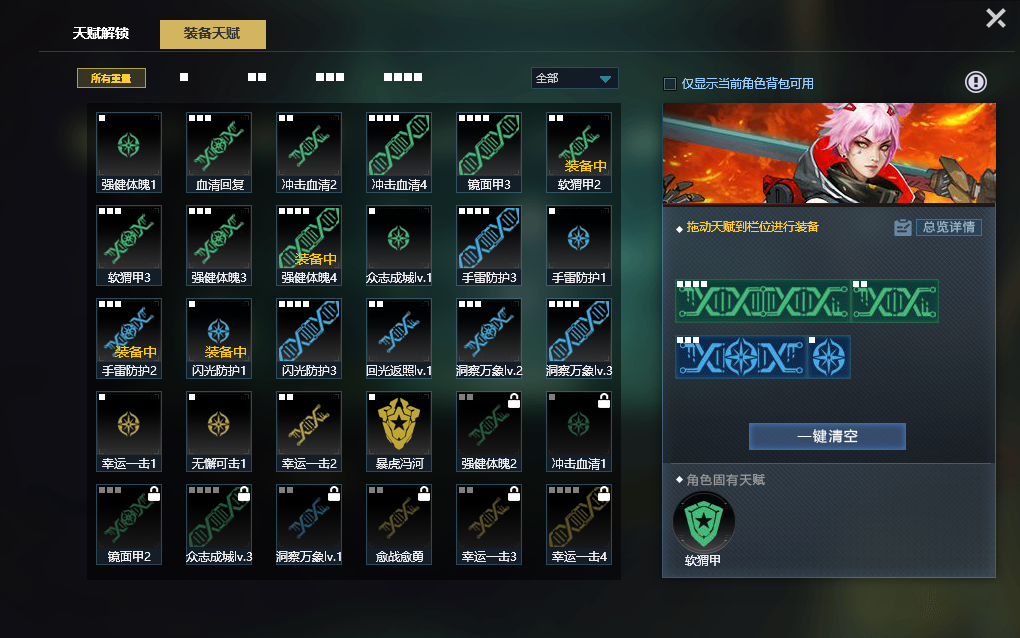Click the locked 镜面甲2 talent
Viewport: 1020px width, 638px height.
[129, 524]
